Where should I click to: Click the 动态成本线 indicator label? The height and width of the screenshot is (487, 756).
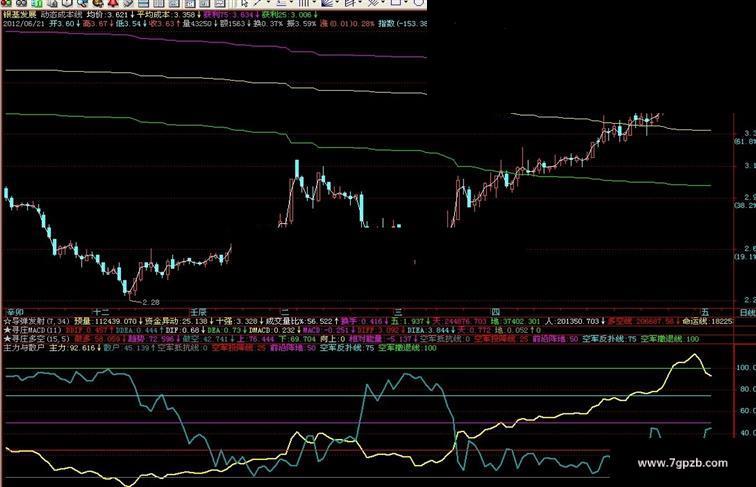point(62,15)
